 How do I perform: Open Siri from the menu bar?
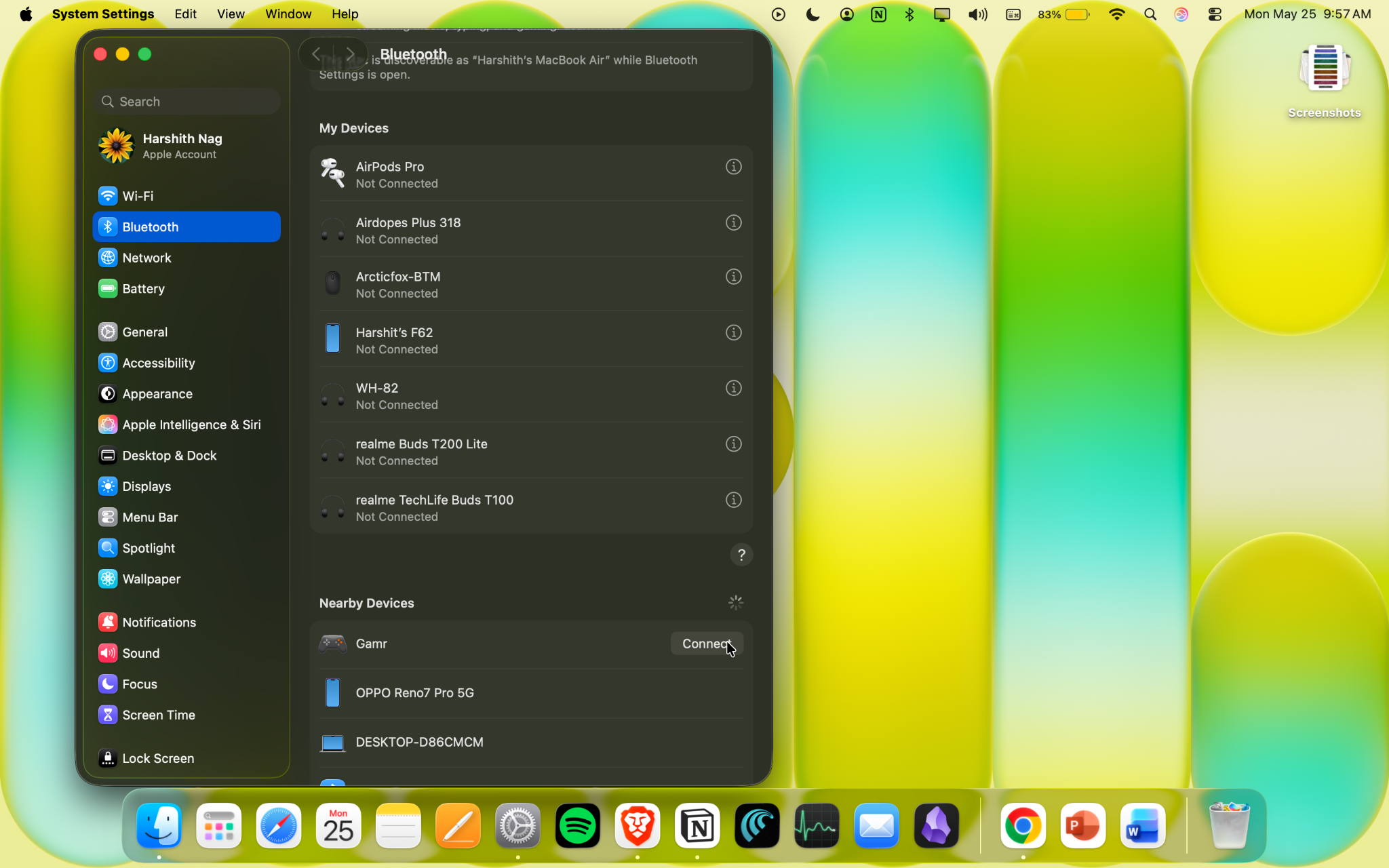[1181, 14]
